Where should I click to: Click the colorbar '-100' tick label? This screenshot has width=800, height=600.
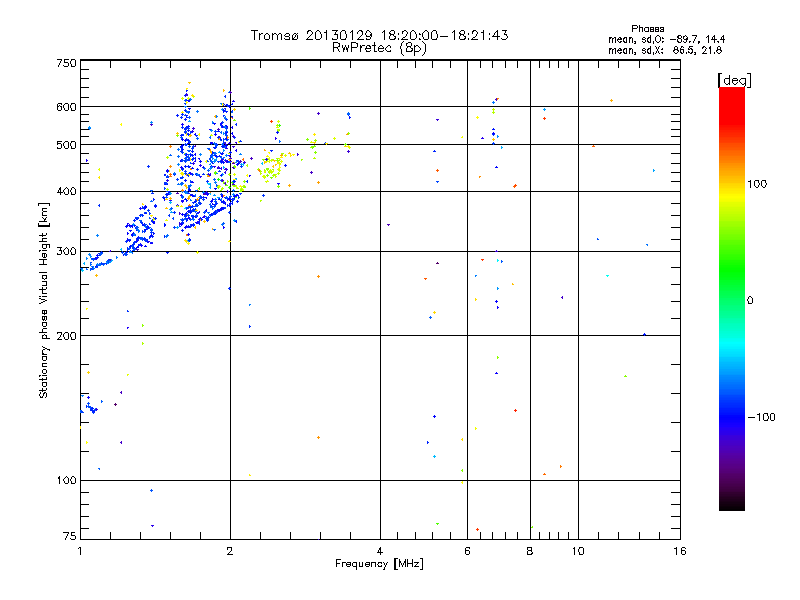click(762, 417)
